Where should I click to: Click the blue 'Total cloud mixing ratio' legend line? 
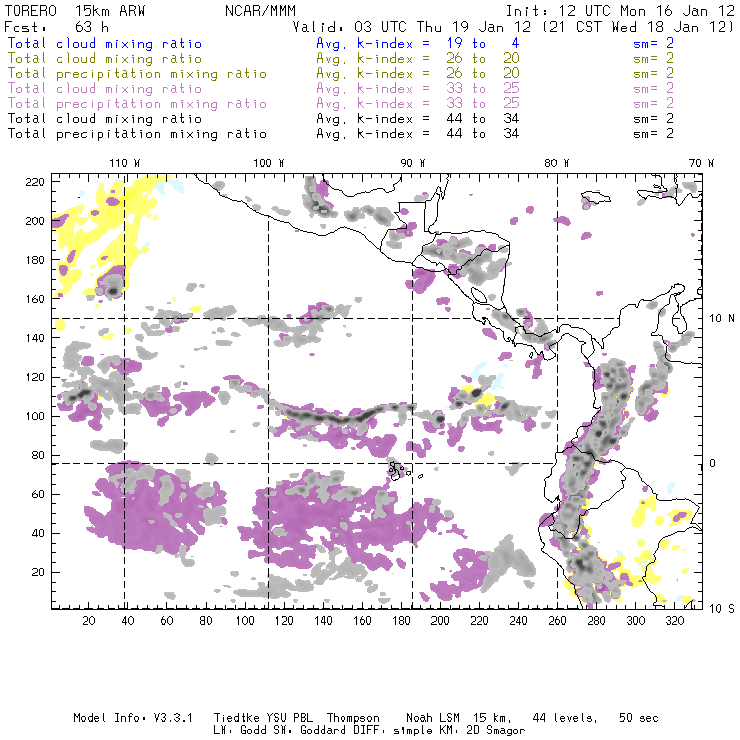pyautogui.click(x=105, y=43)
